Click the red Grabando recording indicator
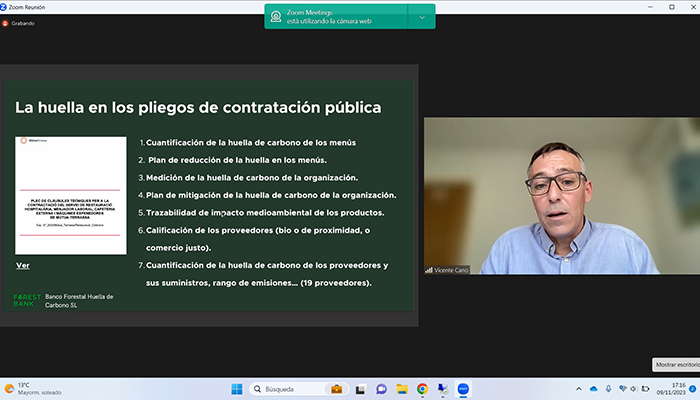 pyautogui.click(x=6, y=23)
